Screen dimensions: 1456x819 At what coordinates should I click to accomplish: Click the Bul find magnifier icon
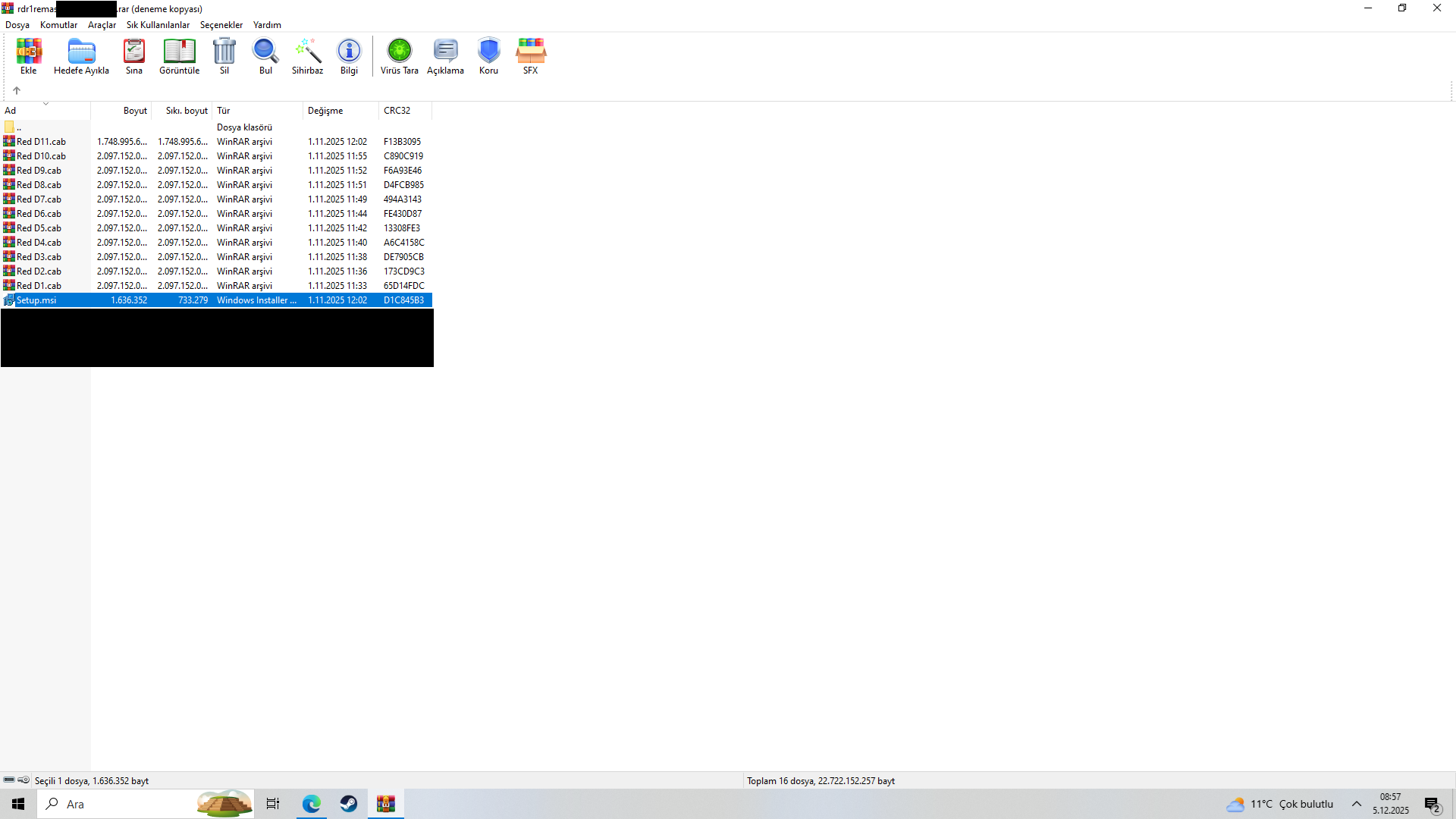coord(265,52)
